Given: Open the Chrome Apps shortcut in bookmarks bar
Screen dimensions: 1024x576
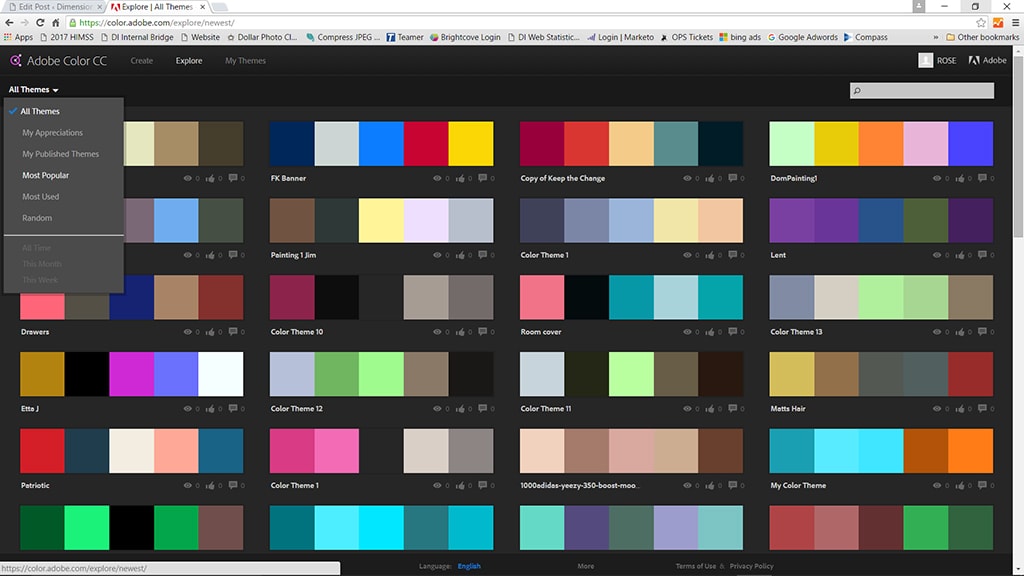Looking at the screenshot, I should (x=17, y=37).
